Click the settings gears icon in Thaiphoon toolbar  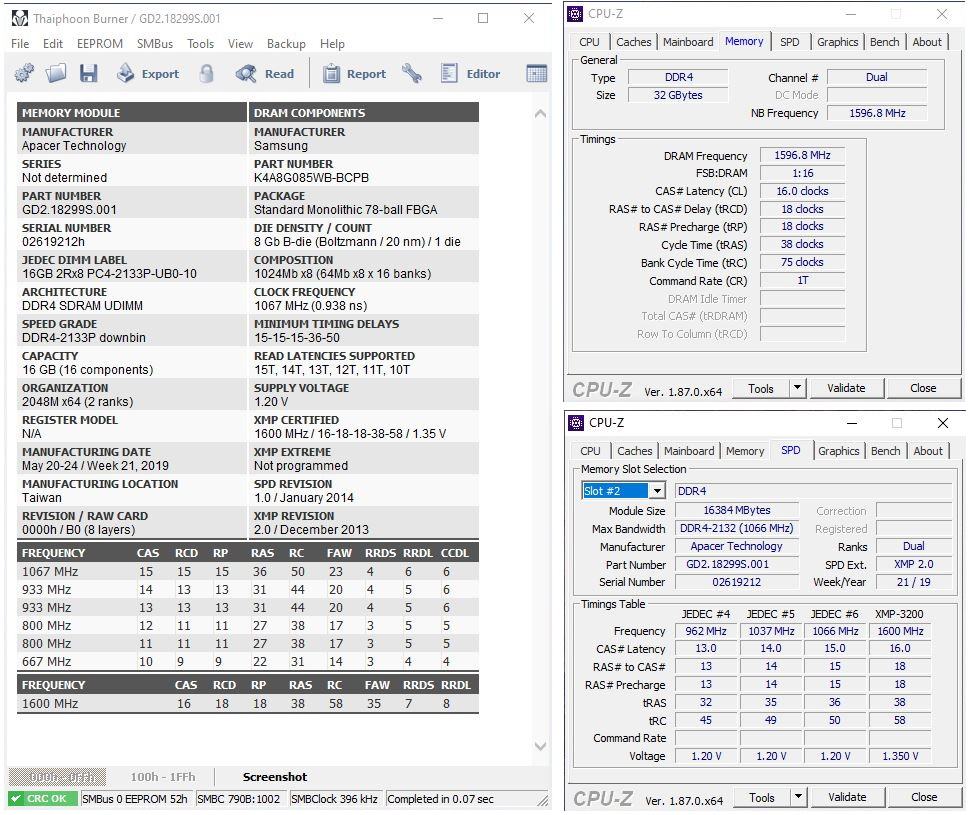coord(24,73)
